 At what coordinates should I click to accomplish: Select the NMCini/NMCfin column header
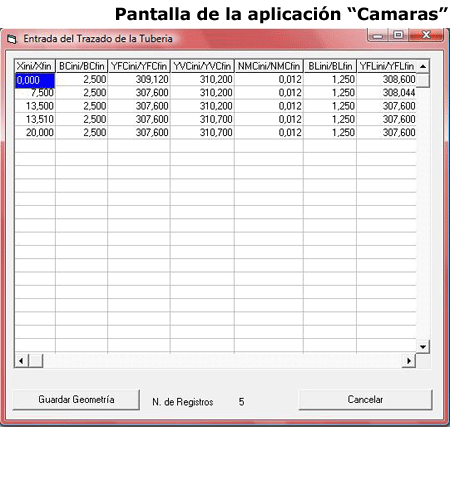coord(269,66)
